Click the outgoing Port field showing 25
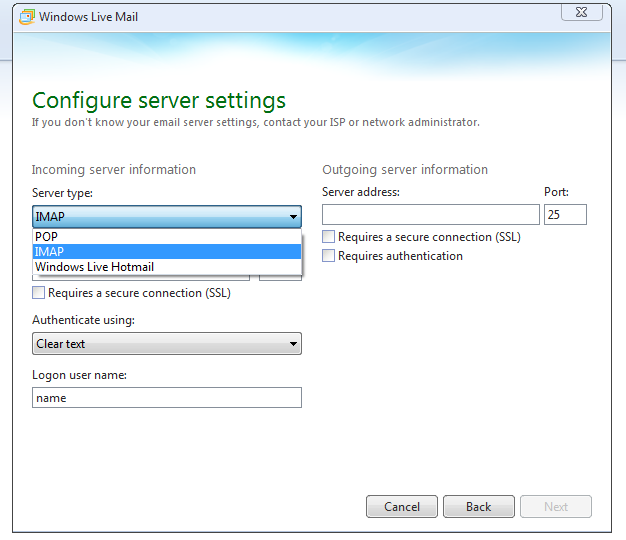Image resolution: width=626 pixels, height=540 pixels. pyautogui.click(x=565, y=215)
